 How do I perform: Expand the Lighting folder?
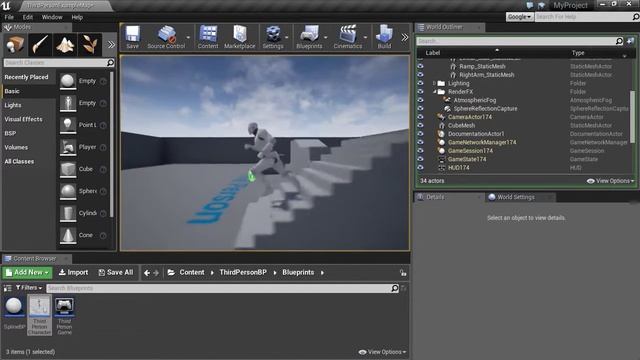(434, 83)
